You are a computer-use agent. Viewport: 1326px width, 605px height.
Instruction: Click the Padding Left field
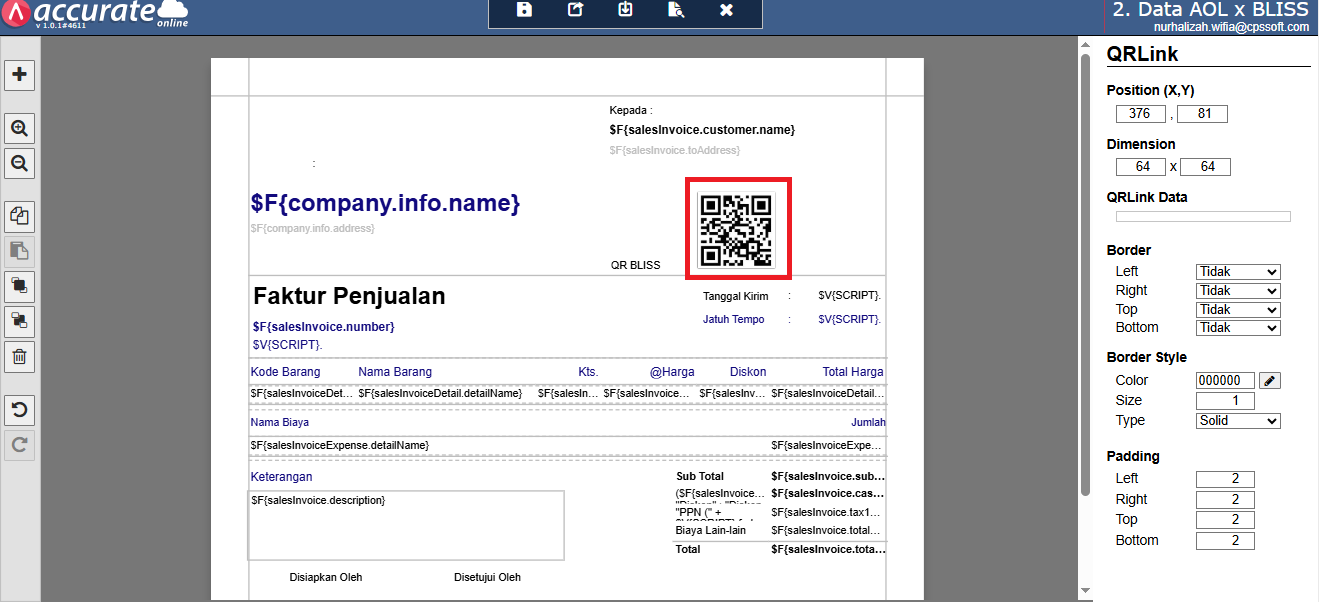1225,479
